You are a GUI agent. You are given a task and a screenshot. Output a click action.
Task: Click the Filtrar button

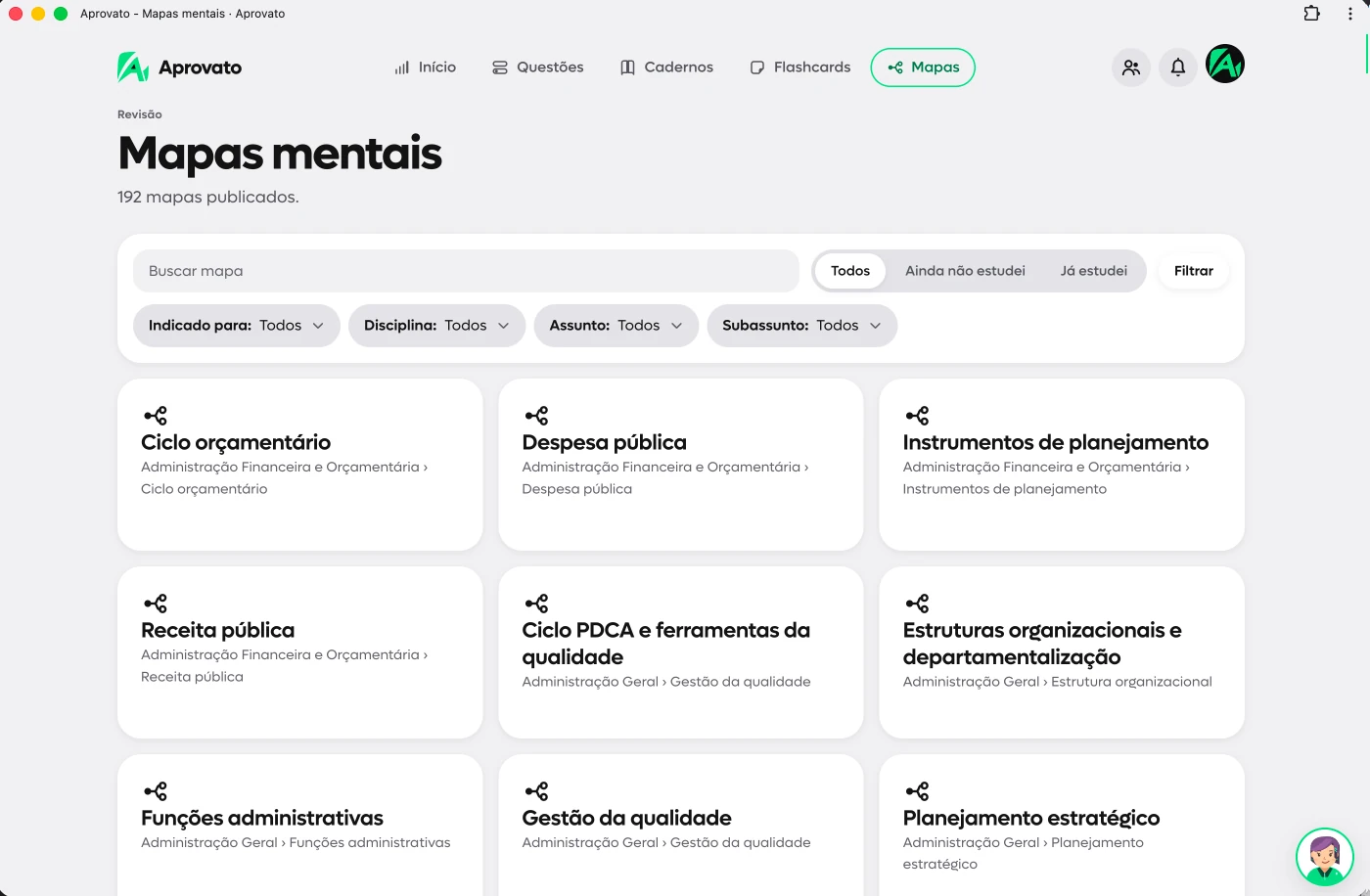(x=1194, y=271)
